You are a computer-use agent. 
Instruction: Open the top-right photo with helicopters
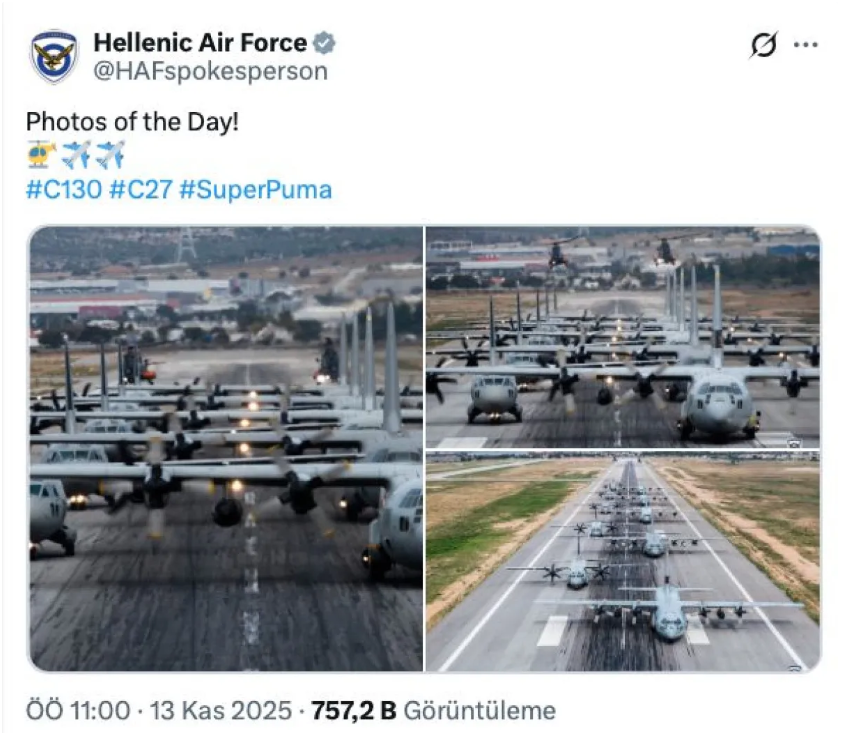point(622,337)
